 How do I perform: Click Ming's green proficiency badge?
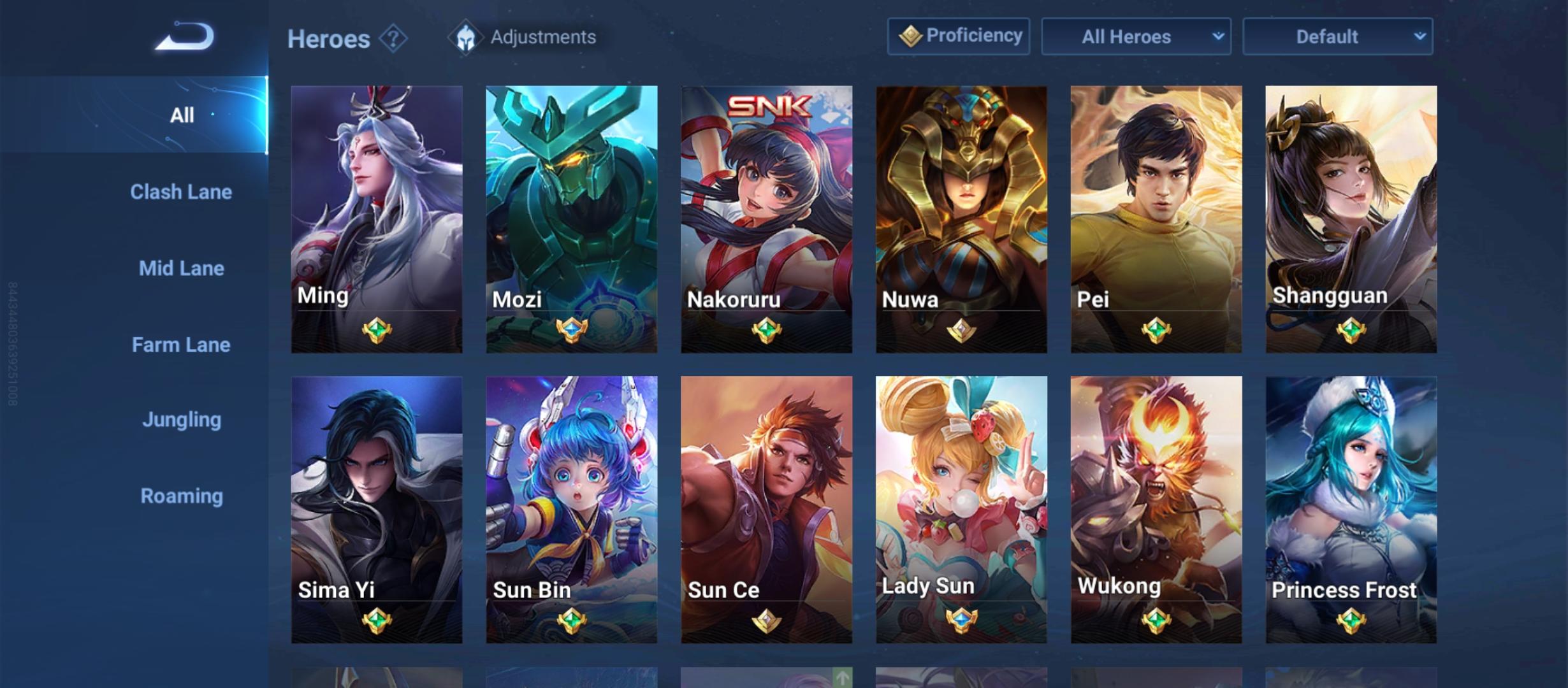tap(377, 331)
